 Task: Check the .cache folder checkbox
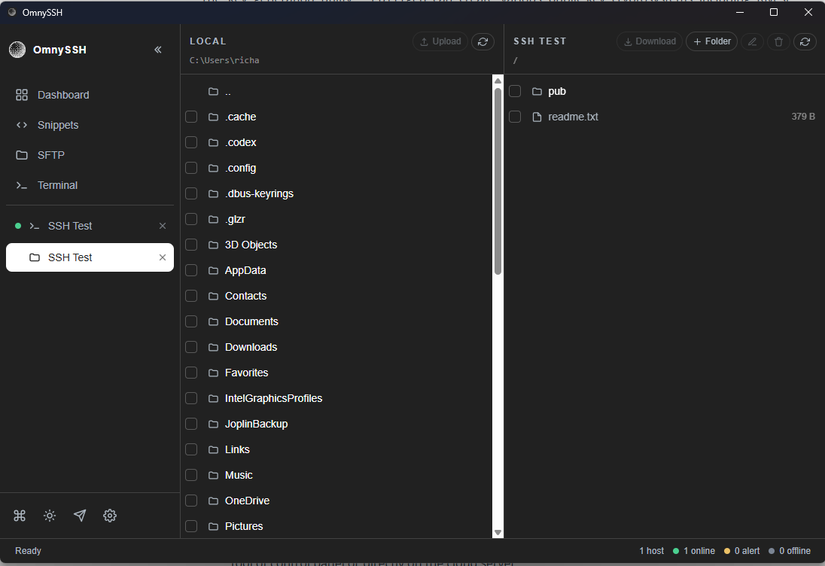point(192,117)
